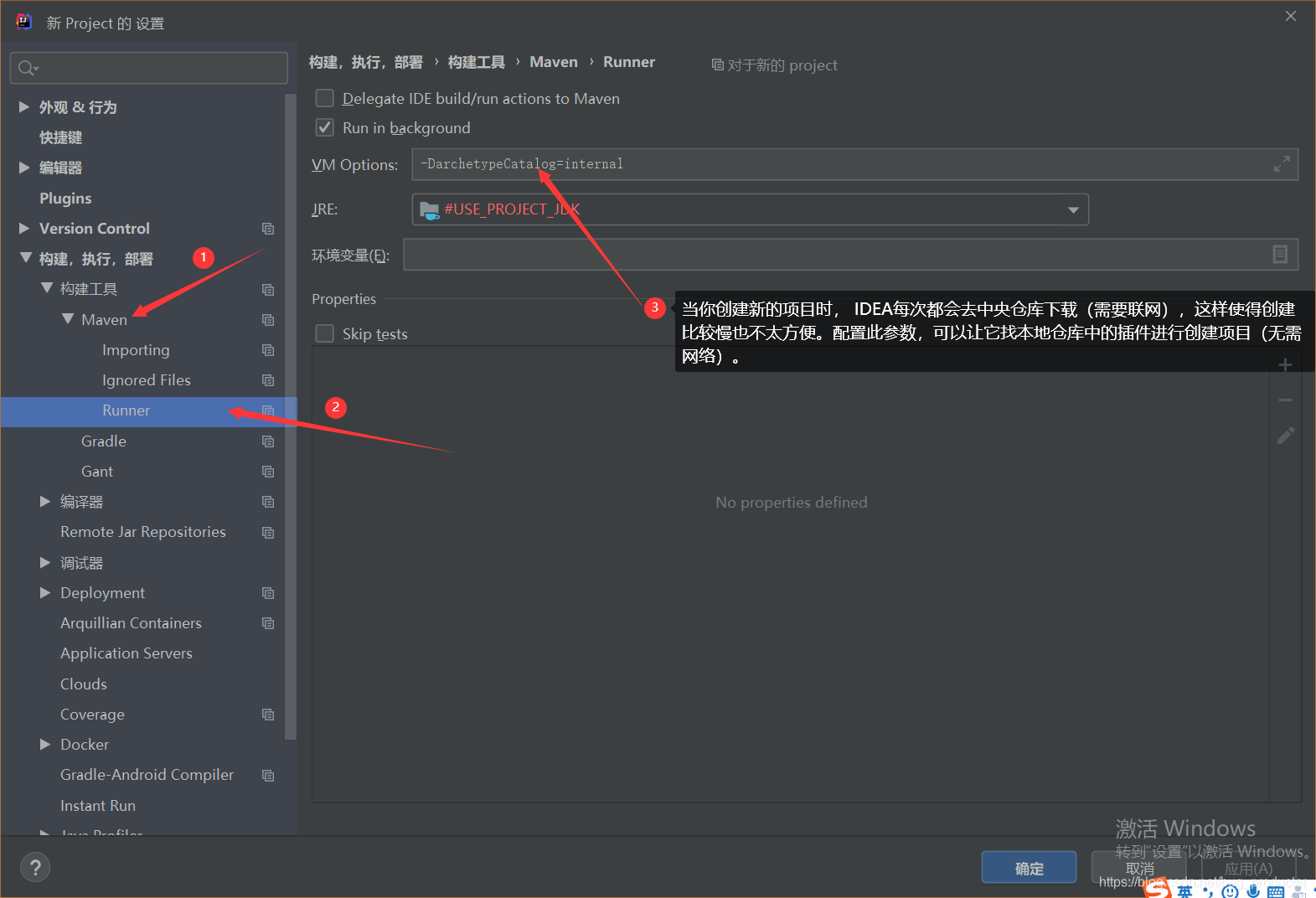The image size is (1316, 898).
Task: Click project-level icon beside Coverage
Action: (268, 715)
